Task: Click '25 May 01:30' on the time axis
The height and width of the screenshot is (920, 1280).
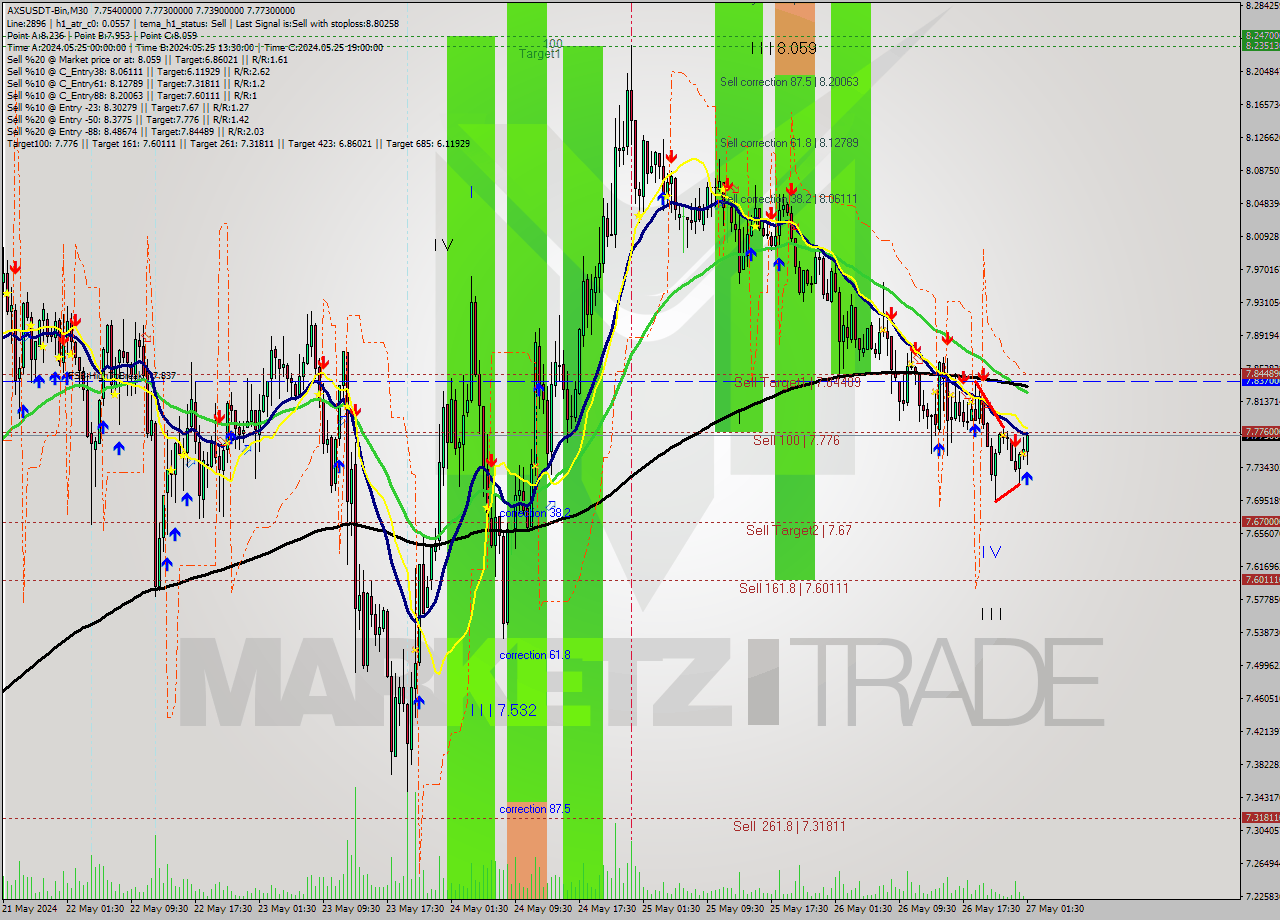Action: pos(673,909)
